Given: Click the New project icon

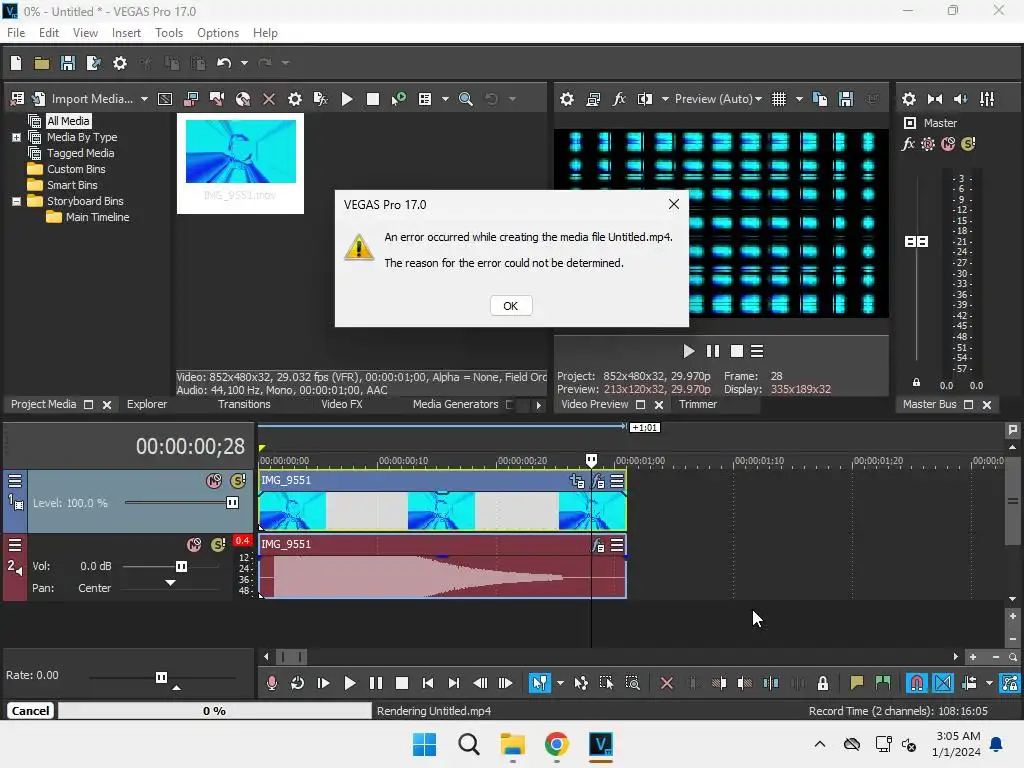Looking at the screenshot, I should pos(16,63).
